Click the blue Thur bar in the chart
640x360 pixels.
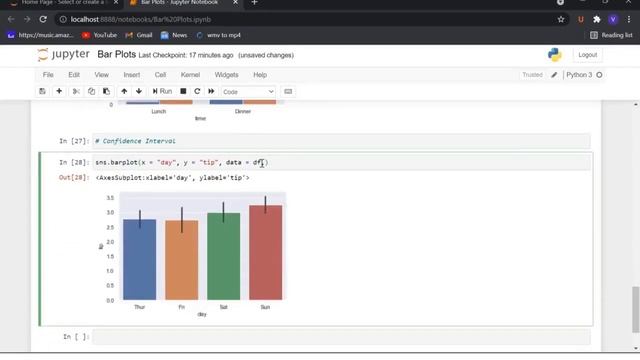pos(140,260)
